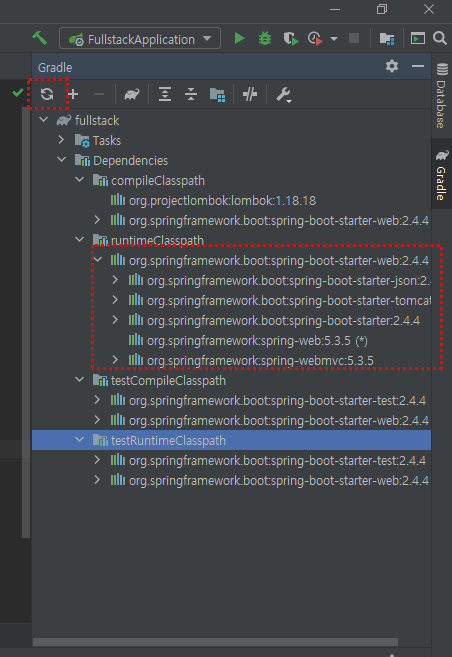Open FullstackApplication run configuration dropdown

click(140, 39)
